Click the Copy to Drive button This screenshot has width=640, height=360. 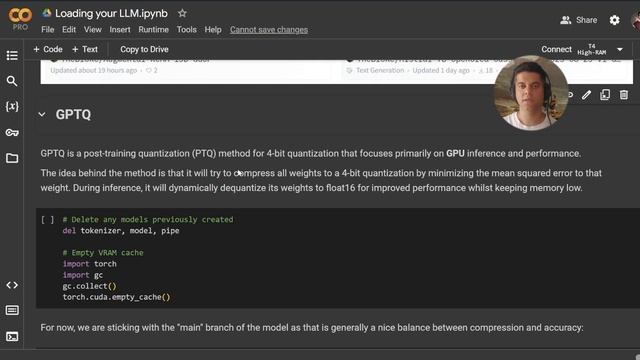click(x=144, y=49)
